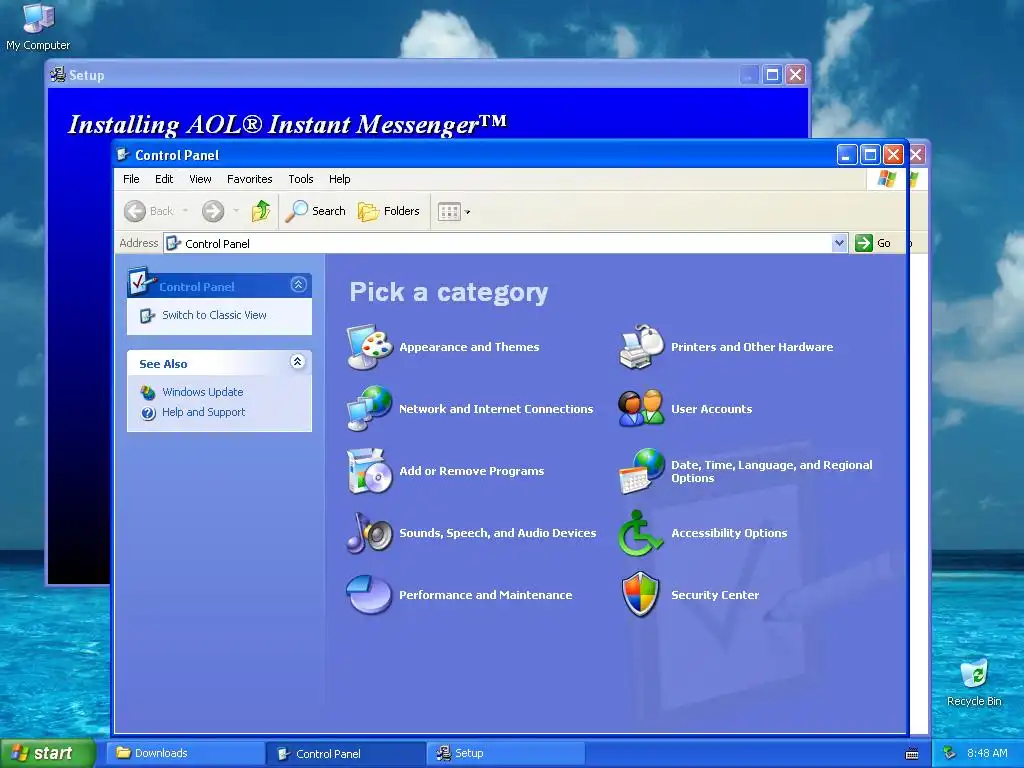Switch to Downloads taskbar button
Screen dimensions: 1024x768
pyautogui.click(x=185, y=753)
